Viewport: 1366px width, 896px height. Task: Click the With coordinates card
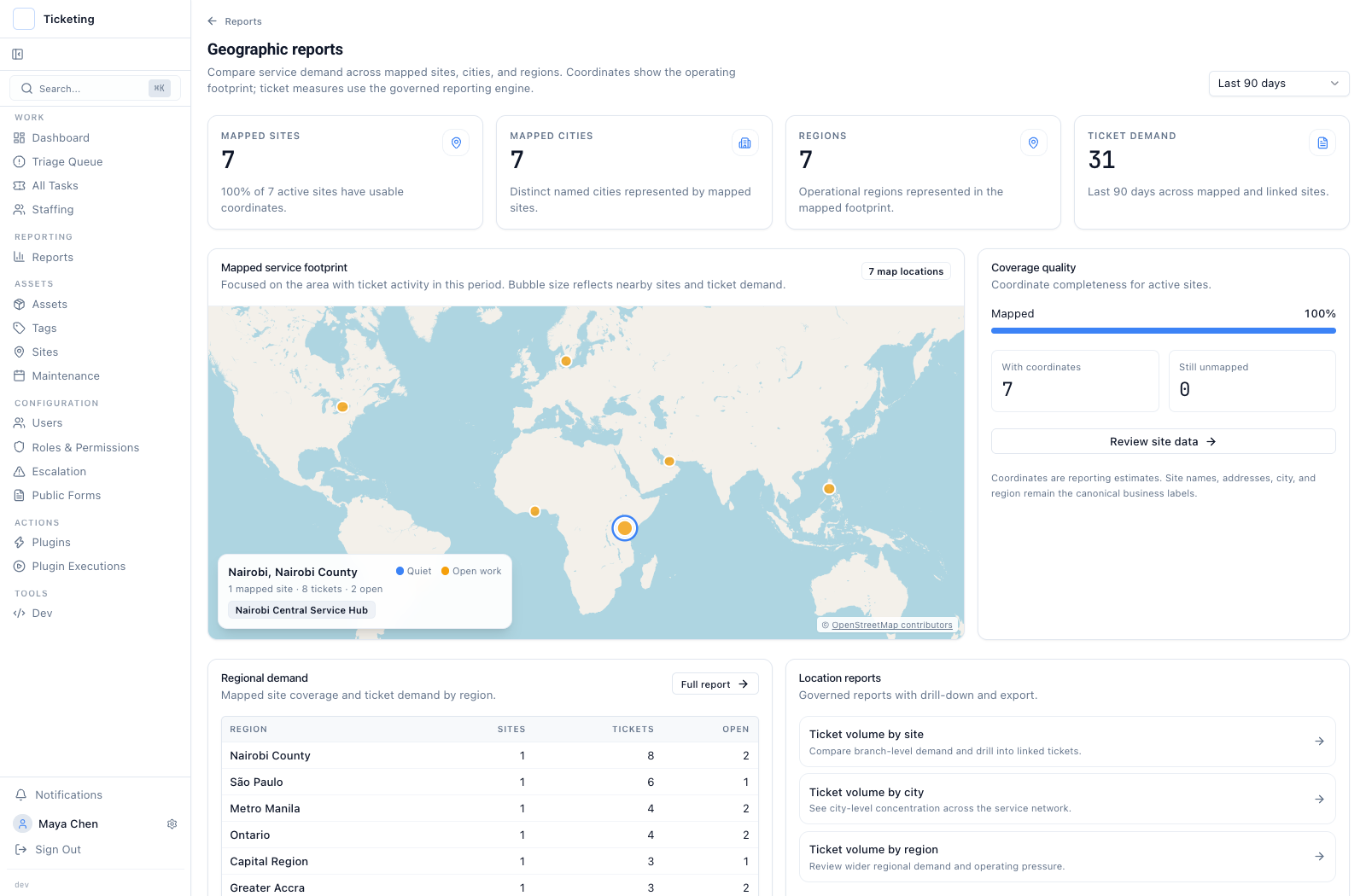coord(1075,381)
